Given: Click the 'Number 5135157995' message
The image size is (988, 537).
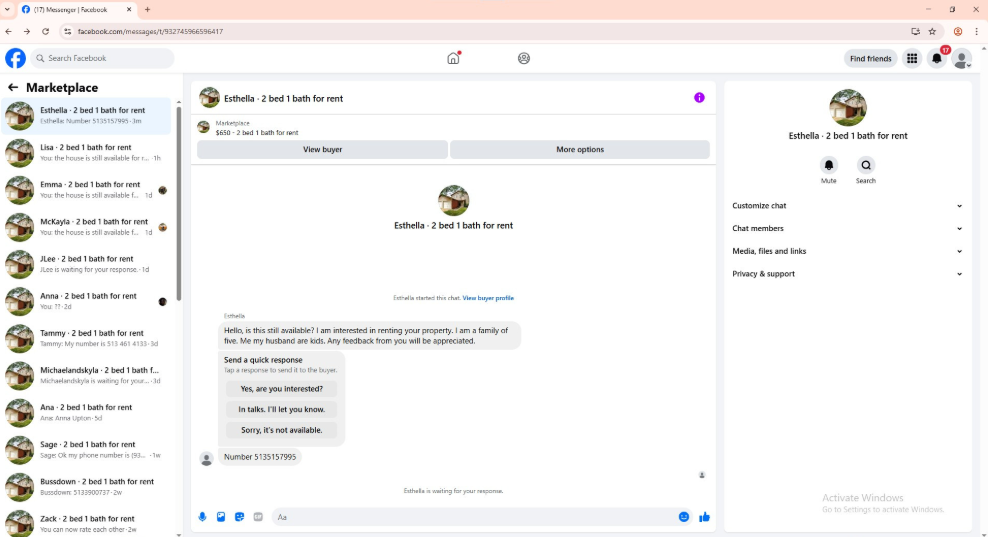Looking at the screenshot, I should [260, 457].
